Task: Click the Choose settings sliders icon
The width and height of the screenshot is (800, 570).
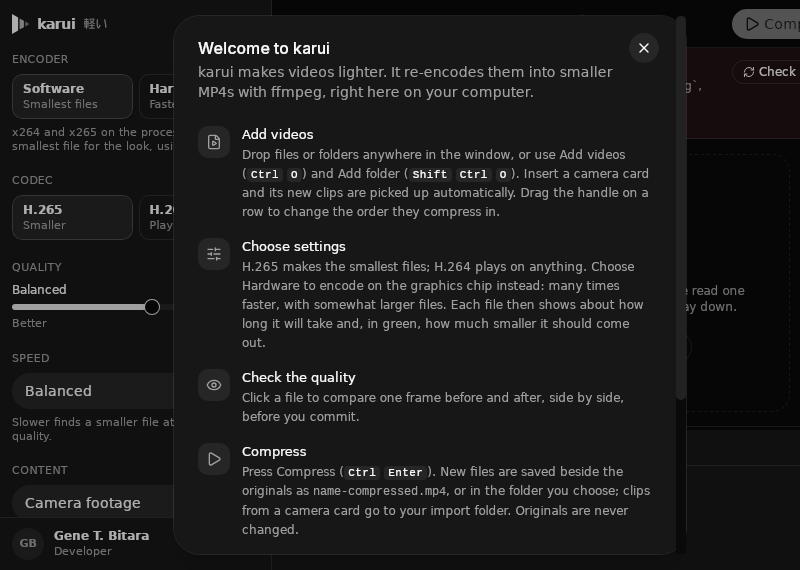Action: pyautogui.click(x=214, y=254)
